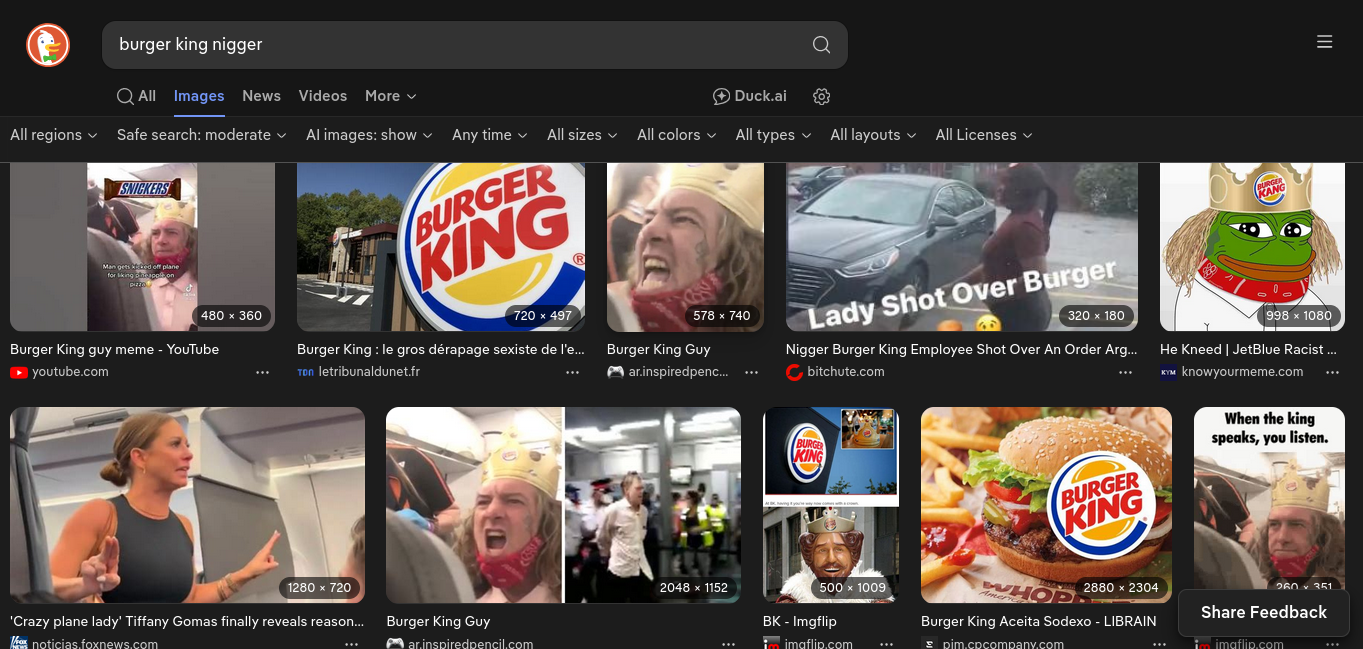Open the search settings gear icon
This screenshot has width=1363, height=649.
[x=821, y=97]
